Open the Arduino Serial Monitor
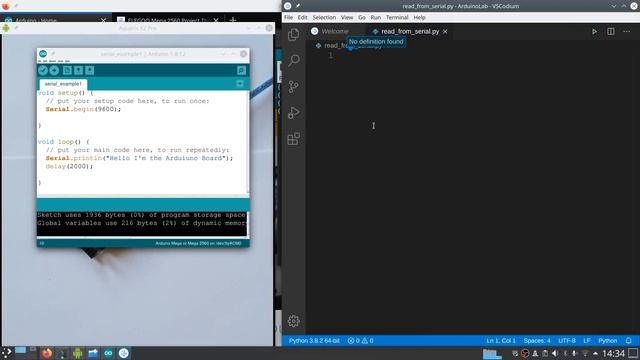 [x=241, y=70]
